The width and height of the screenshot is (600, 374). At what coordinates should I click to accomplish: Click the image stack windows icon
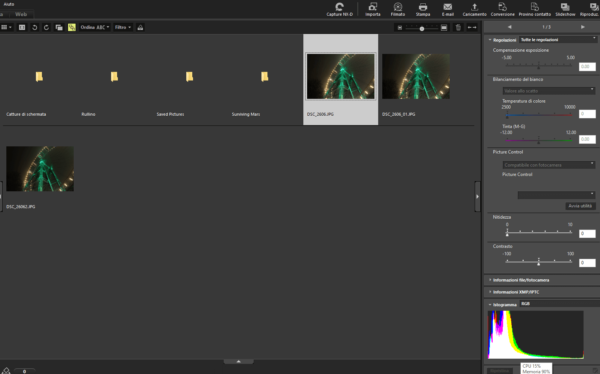click(59, 27)
